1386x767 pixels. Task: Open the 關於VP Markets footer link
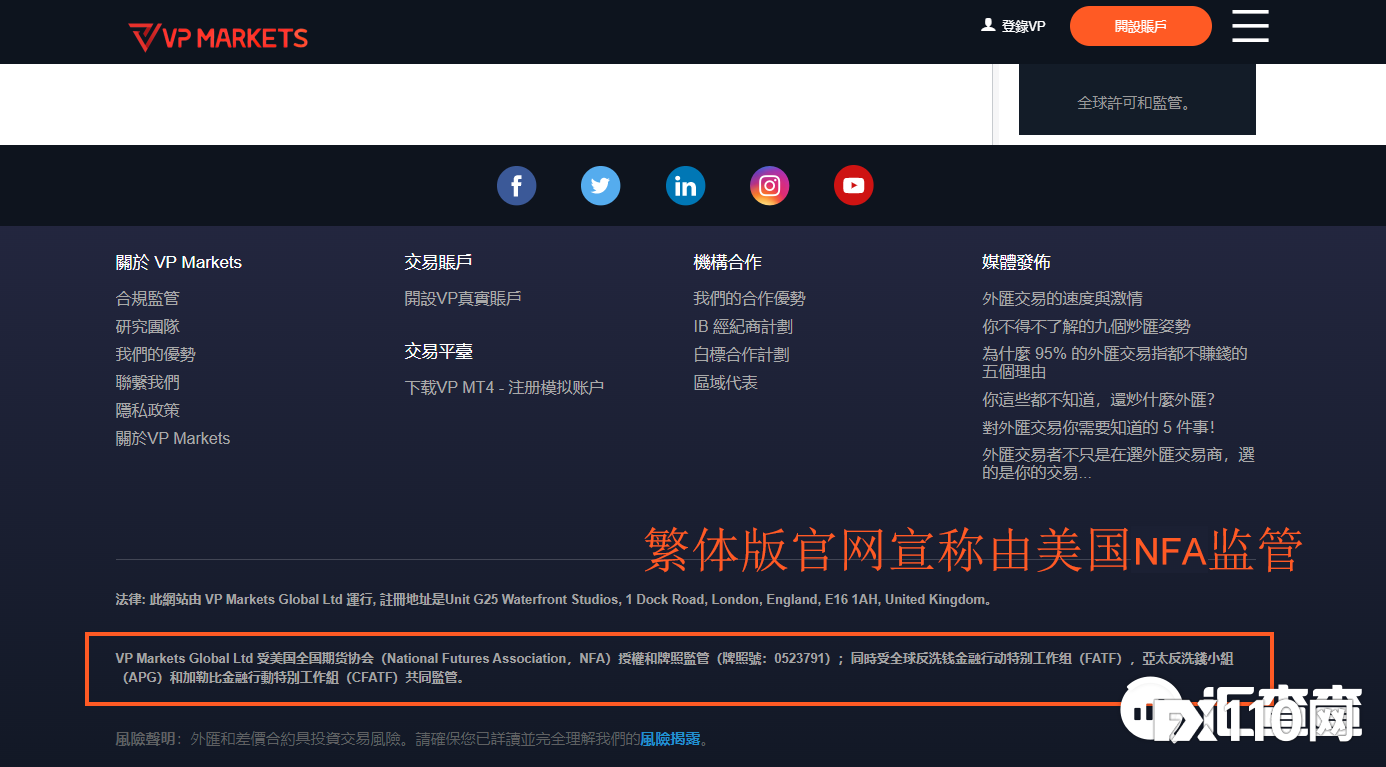(x=173, y=438)
